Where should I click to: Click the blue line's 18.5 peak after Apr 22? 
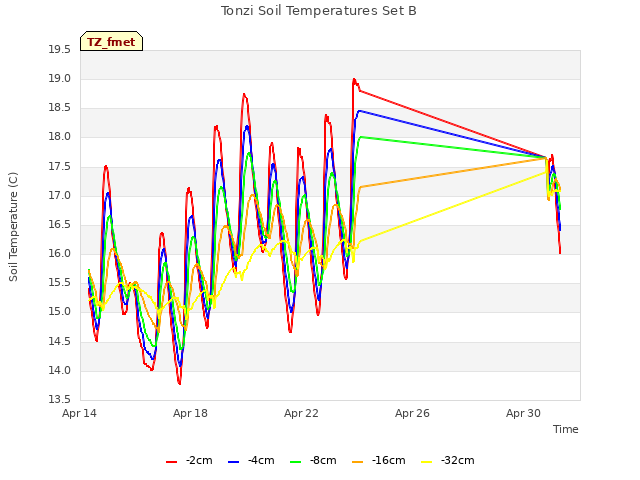pos(359,111)
